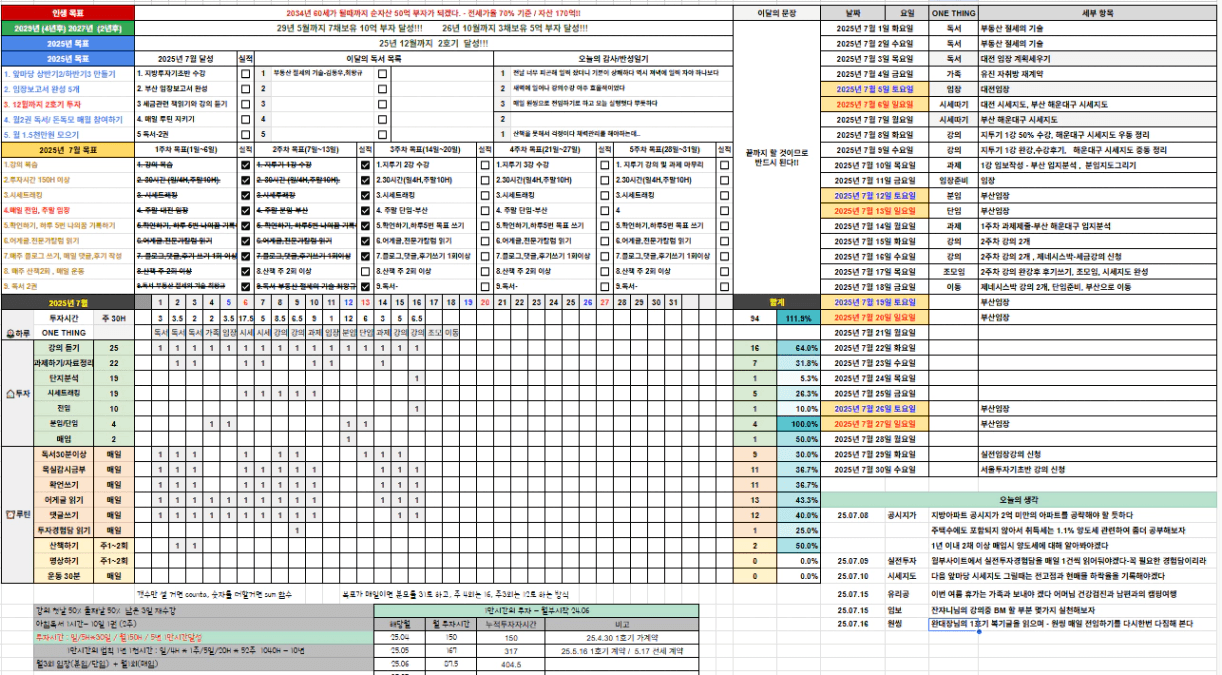Viewport: 1222px width, 675px height.
Task: Select the 오늘의 생각 section header
Action: [x=1020, y=499]
